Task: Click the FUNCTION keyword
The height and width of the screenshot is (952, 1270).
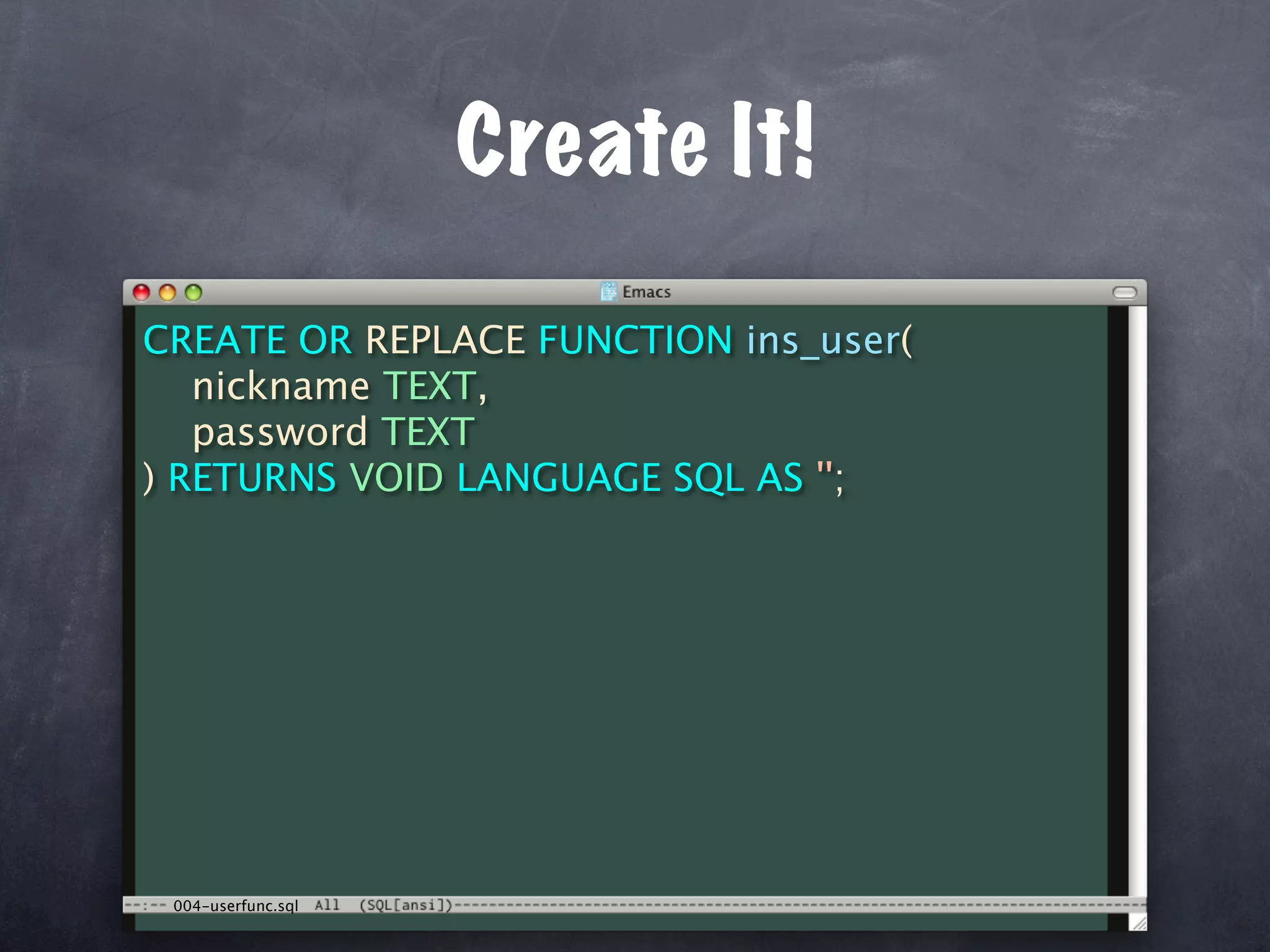Action: coord(636,340)
